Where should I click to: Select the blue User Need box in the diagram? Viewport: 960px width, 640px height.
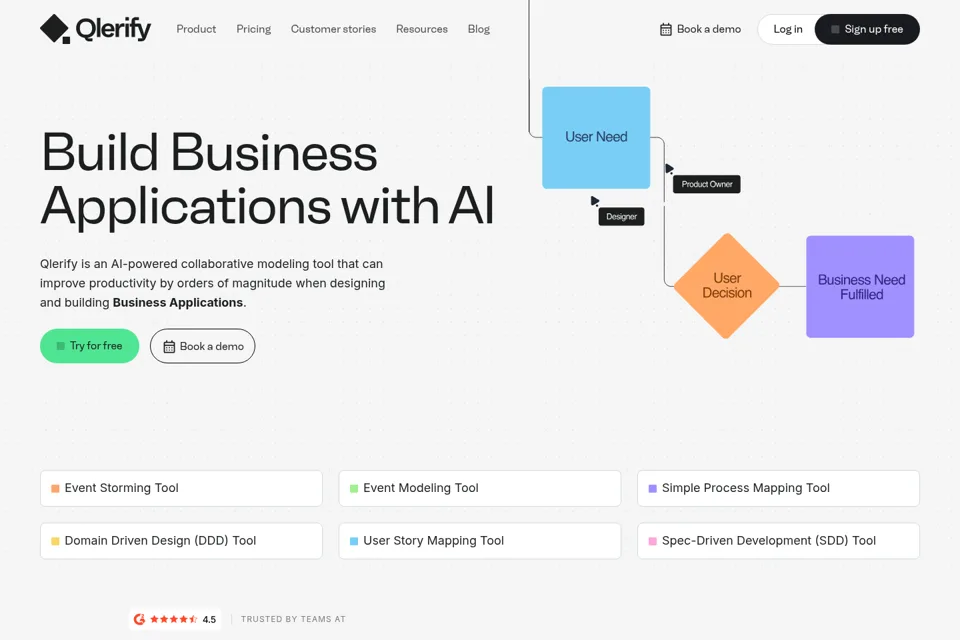(x=596, y=138)
